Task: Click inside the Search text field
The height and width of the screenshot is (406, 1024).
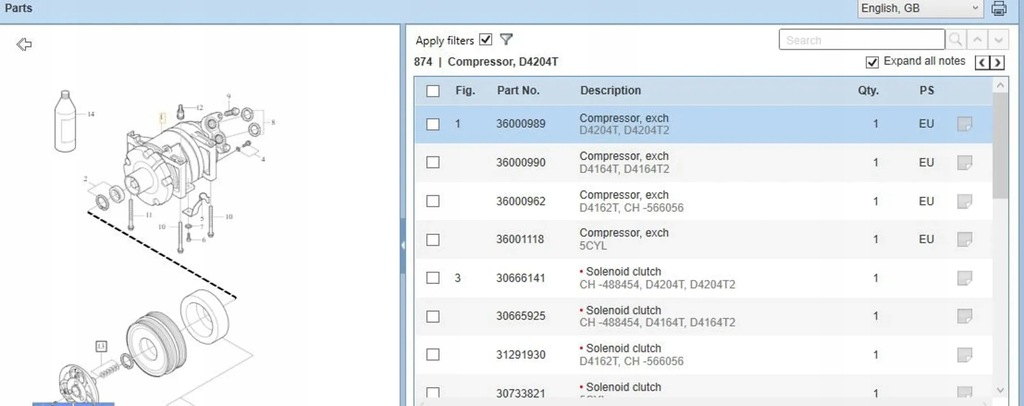Action: point(861,40)
